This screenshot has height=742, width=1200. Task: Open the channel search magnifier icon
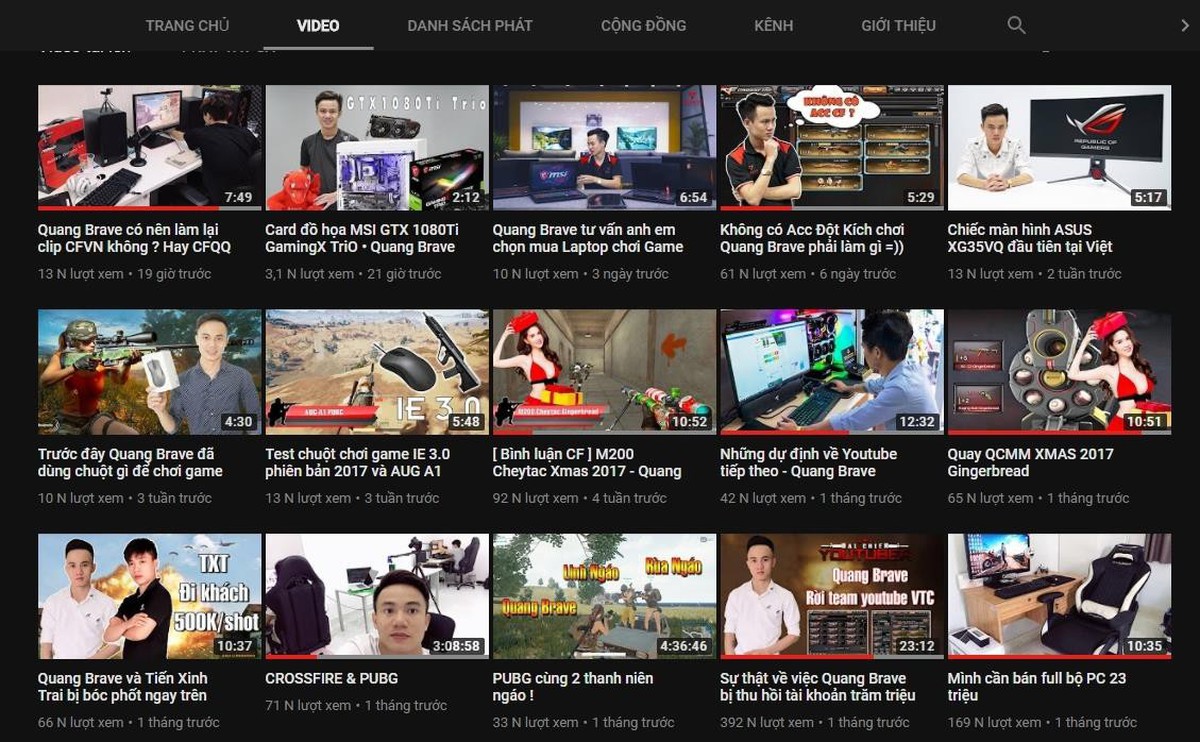[x=1016, y=25]
